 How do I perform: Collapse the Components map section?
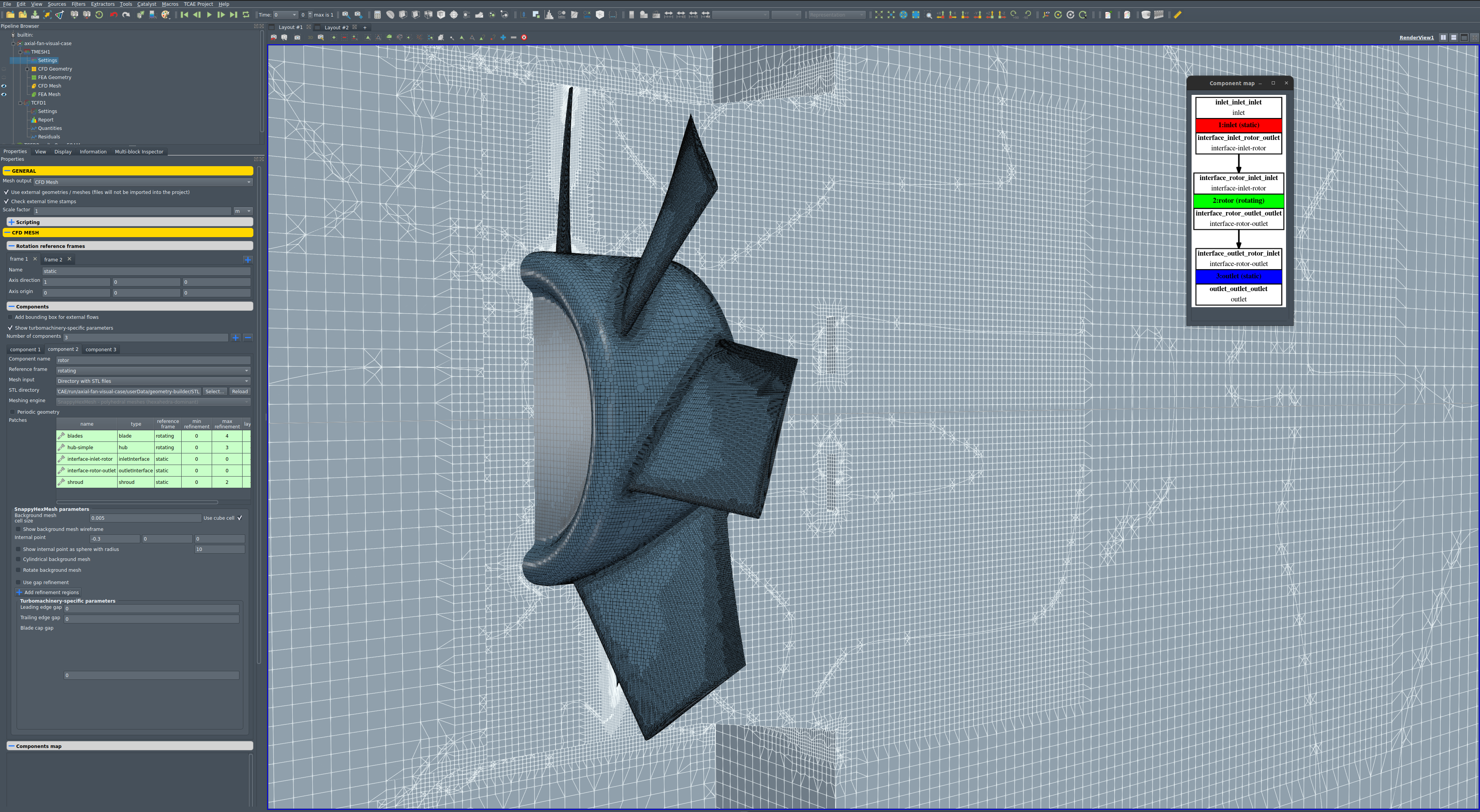click(130, 746)
